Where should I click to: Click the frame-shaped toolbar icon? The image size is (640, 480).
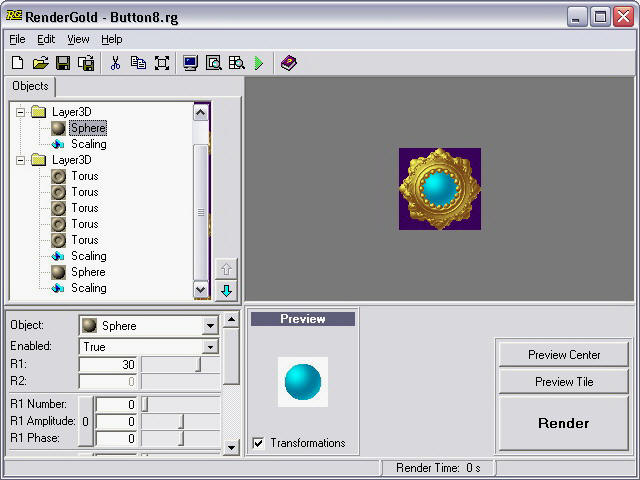tap(162, 63)
